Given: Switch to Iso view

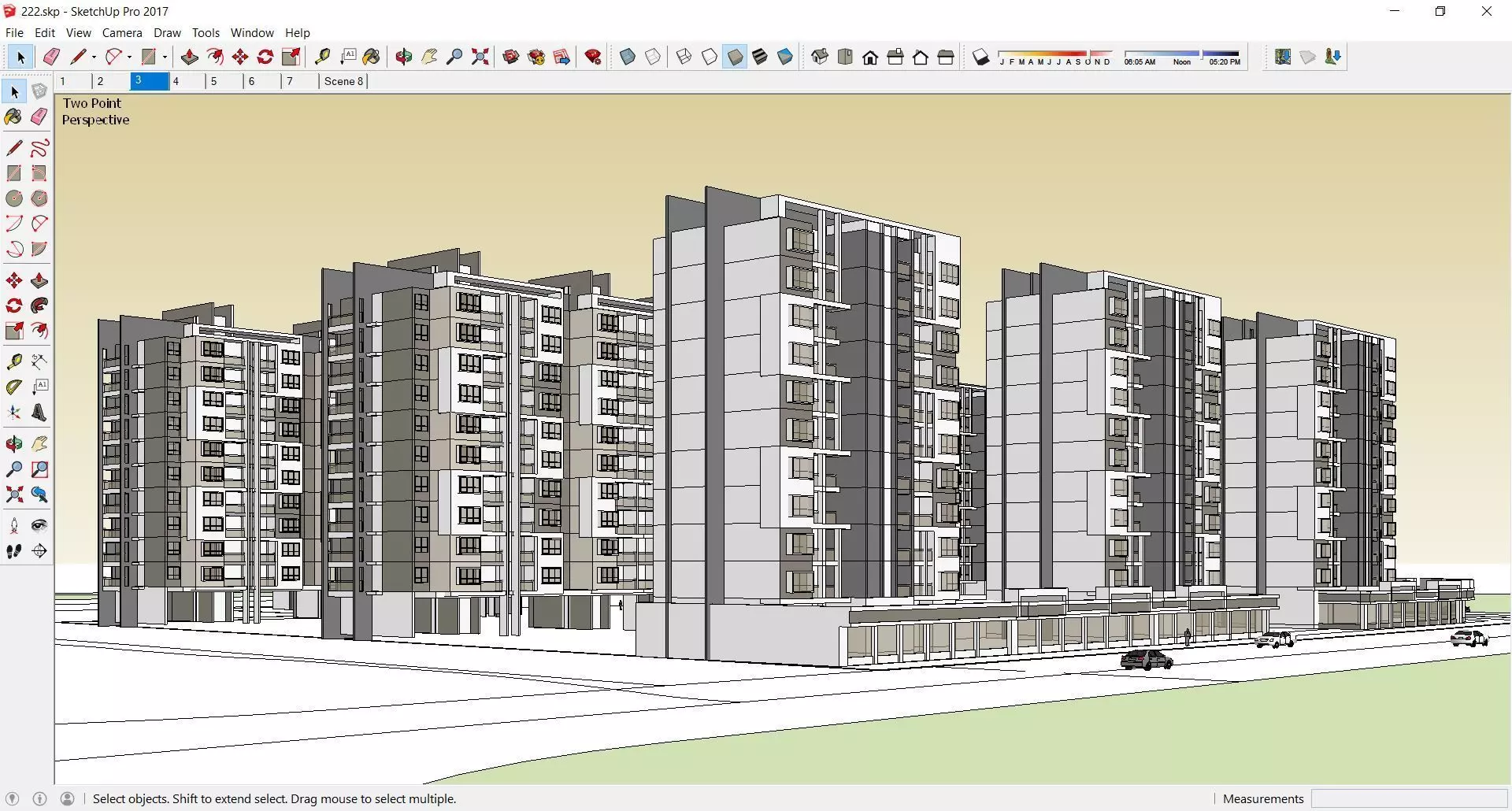Looking at the screenshot, I should (820, 57).
